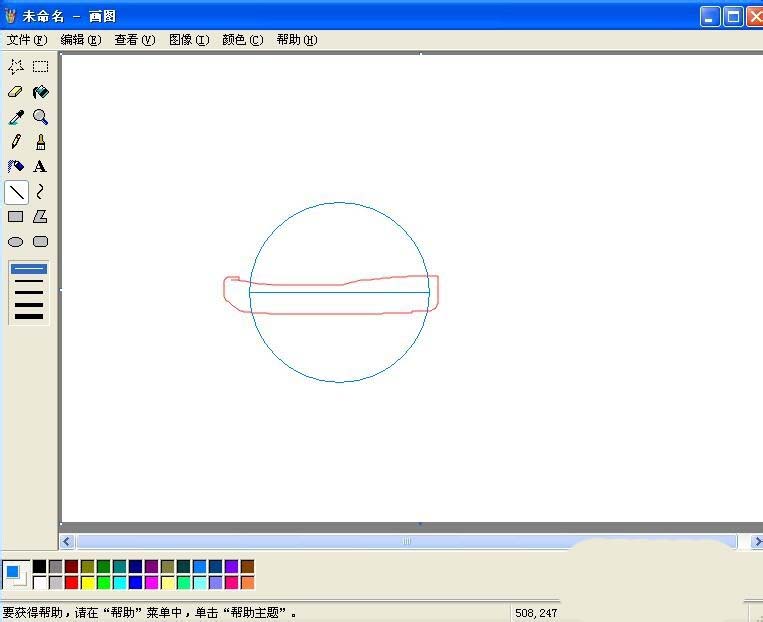Viewport: 763px width, 622px height.
Task: Select the Airbrush spray tool
Action: [x=16, y=166]
